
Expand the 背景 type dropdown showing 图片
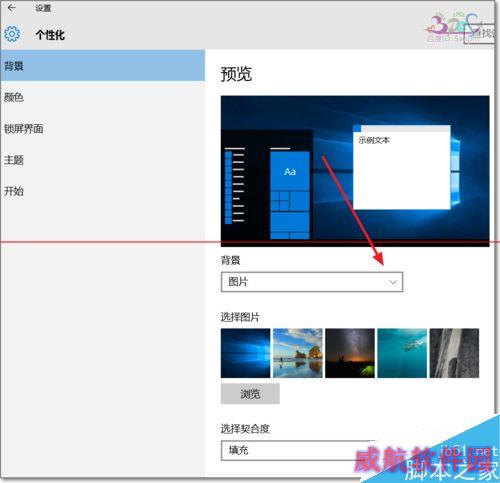click(312, 282)
